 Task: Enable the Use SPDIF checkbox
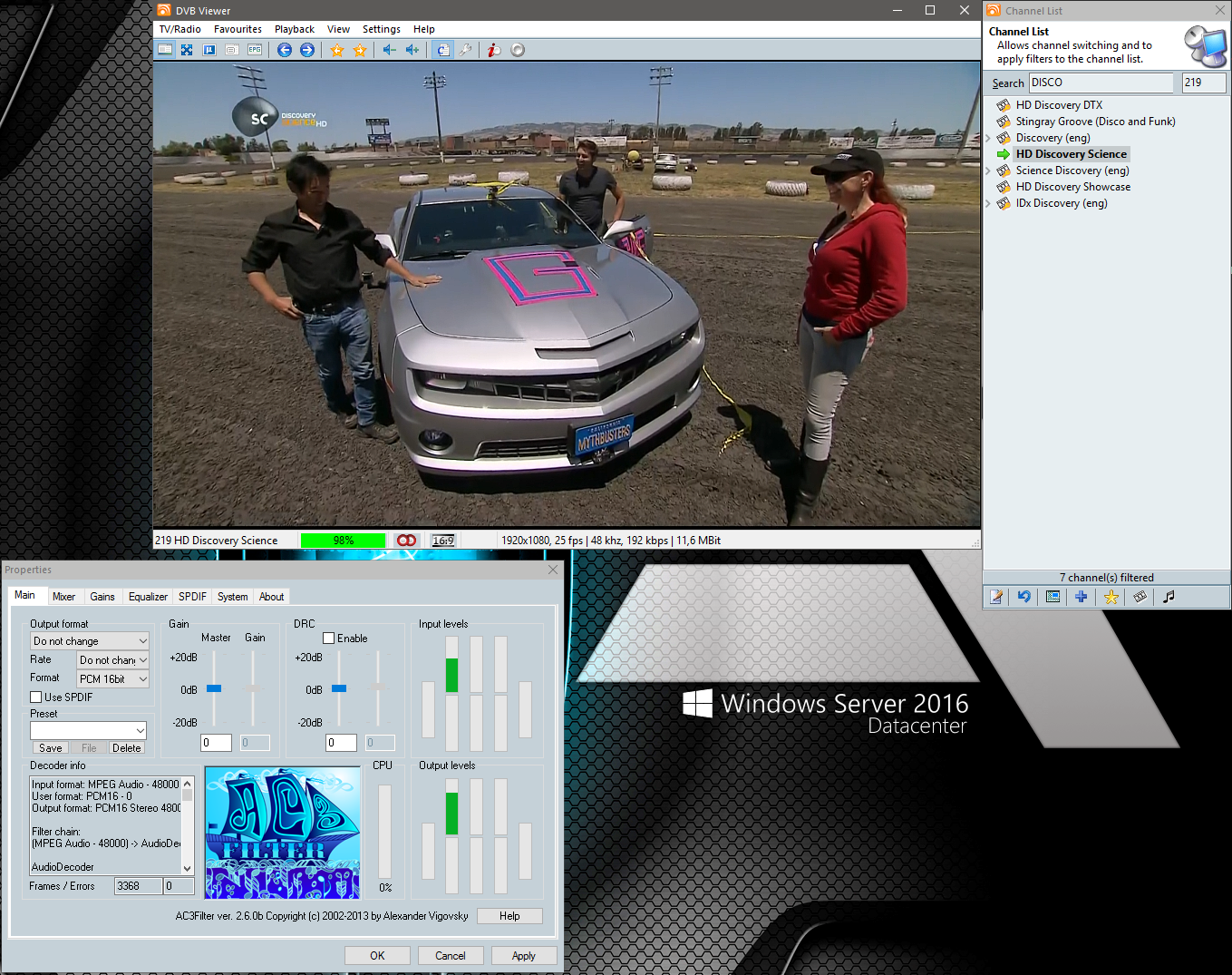pos(36,697)
